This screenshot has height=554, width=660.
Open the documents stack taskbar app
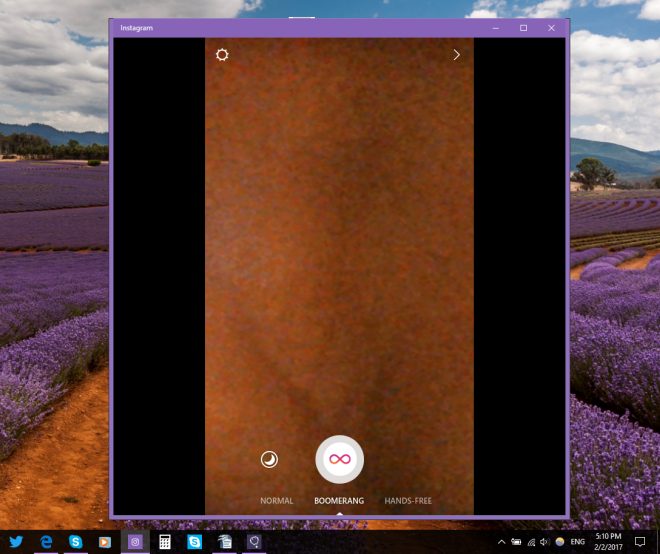pos(225,542)
